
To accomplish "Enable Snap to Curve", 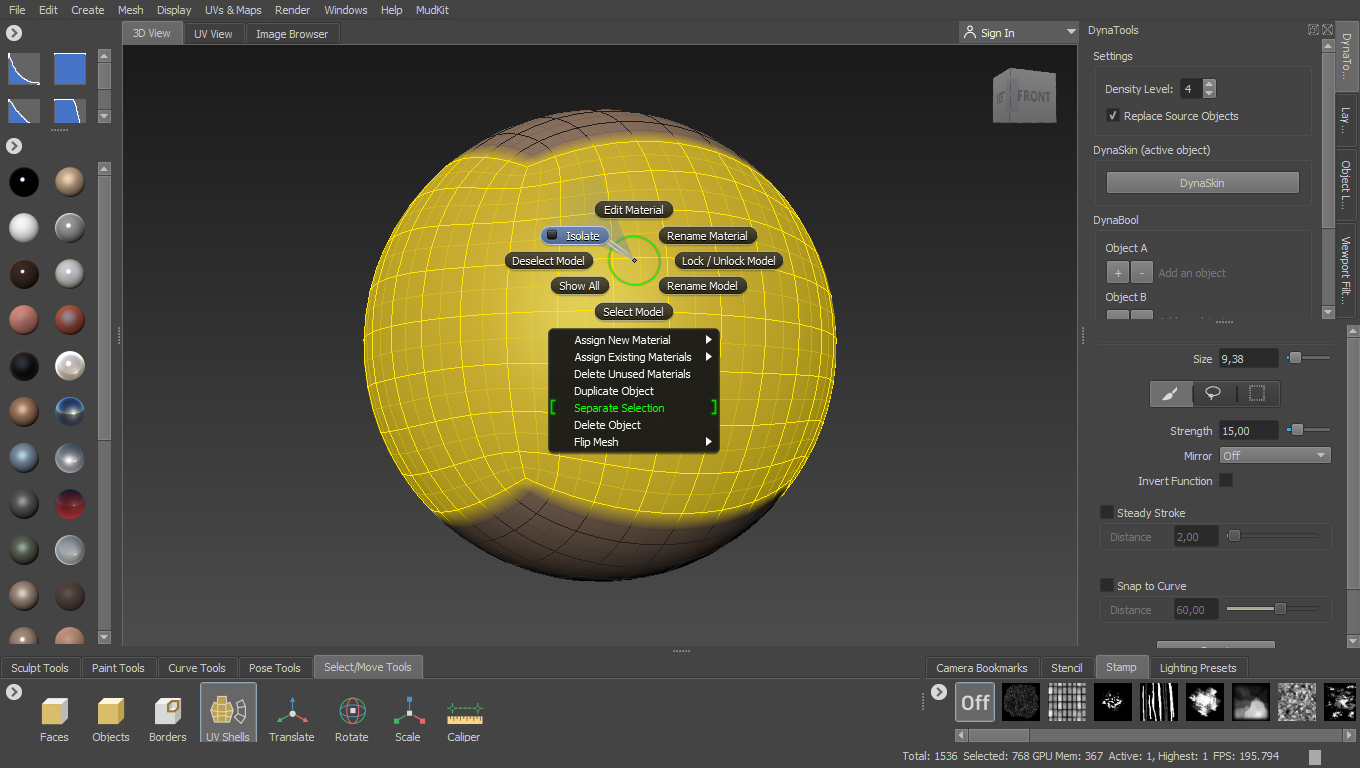I will pyautogui.click(x=1105, y=585).
